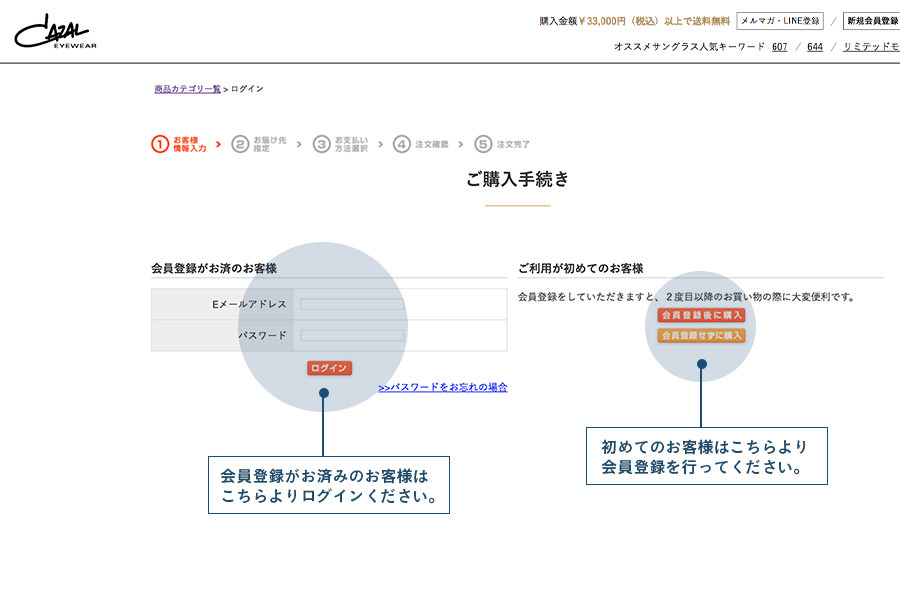This screenshot has height=600, width=900.
Task: Click 会員登録後に購入 button
Action: point(701,315)
